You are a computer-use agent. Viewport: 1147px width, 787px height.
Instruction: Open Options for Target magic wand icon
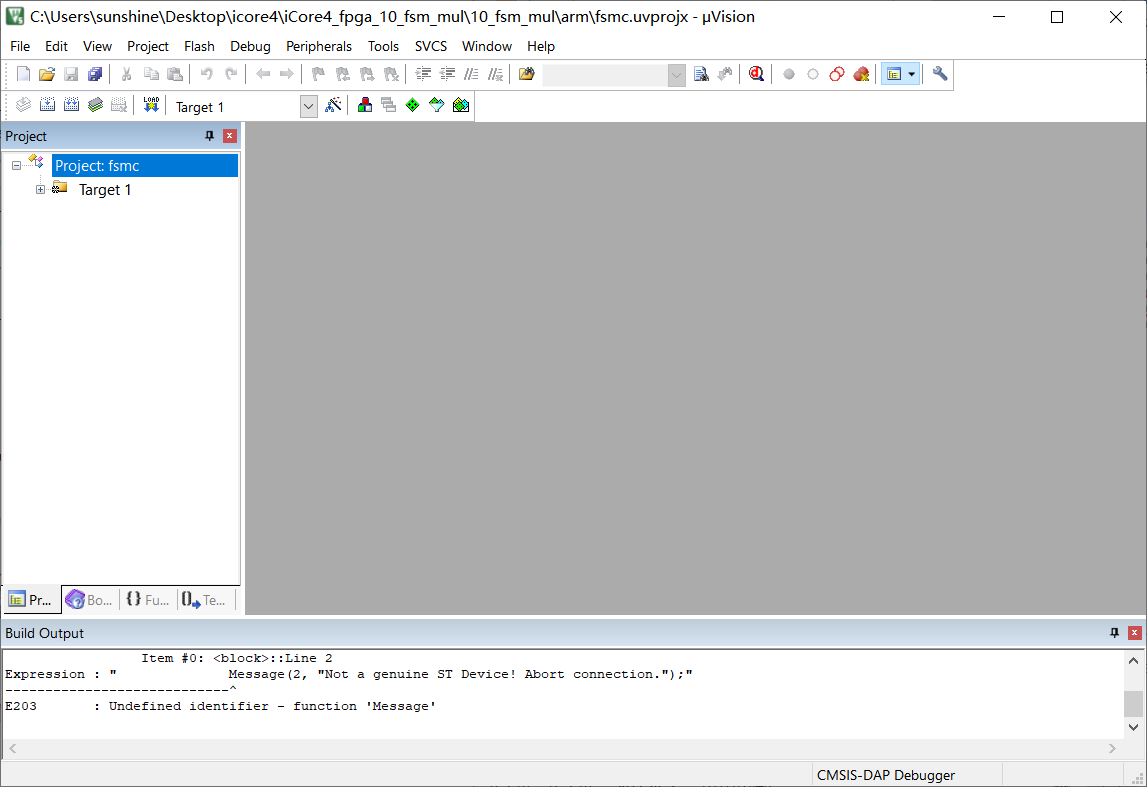pyautogui.click(x=334, y=105)
